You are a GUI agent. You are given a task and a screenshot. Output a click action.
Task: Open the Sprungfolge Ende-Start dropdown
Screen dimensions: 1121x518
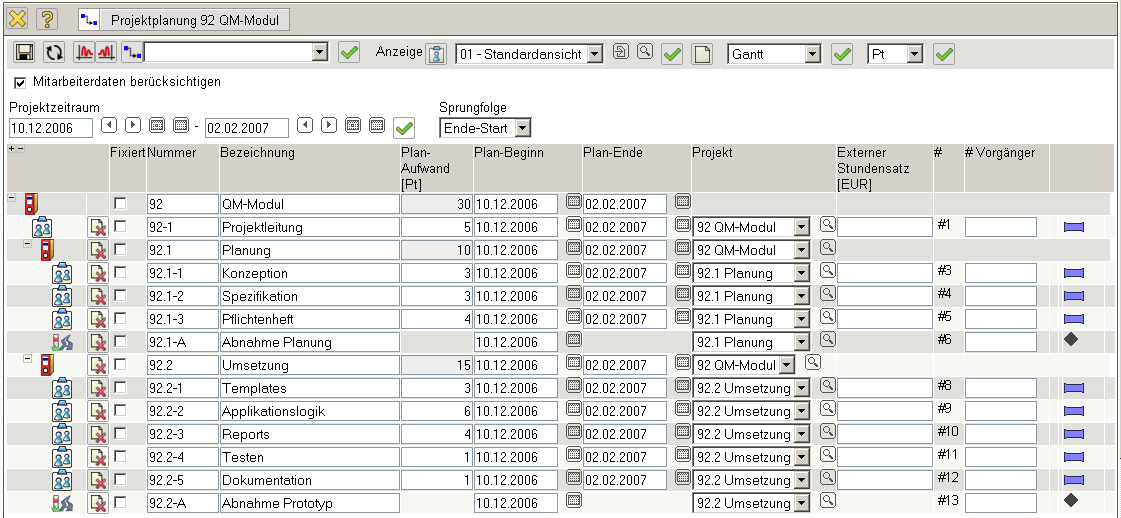(x=523, y=128)
